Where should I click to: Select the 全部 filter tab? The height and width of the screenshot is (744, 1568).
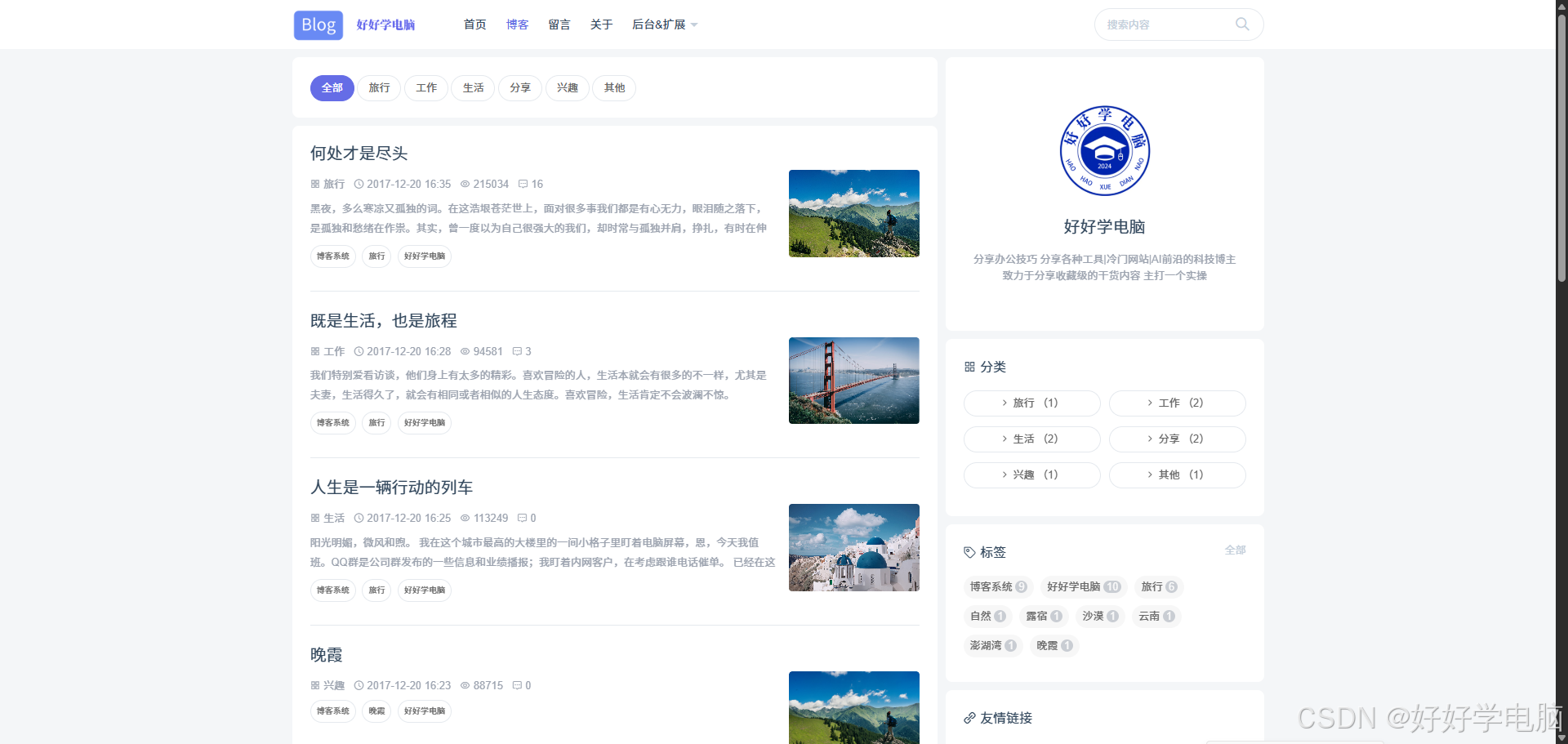point(332,88)
